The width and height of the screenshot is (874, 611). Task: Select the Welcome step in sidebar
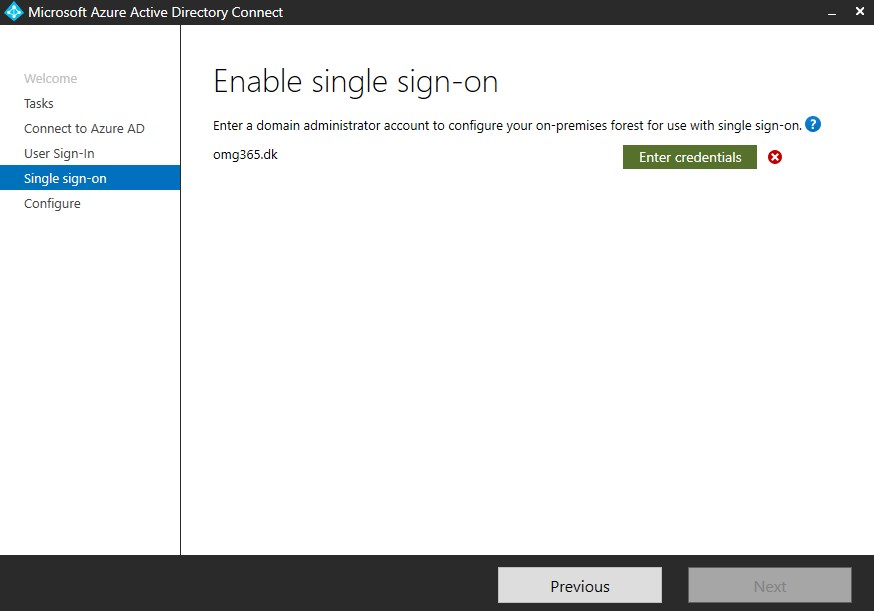click(50, 78)
